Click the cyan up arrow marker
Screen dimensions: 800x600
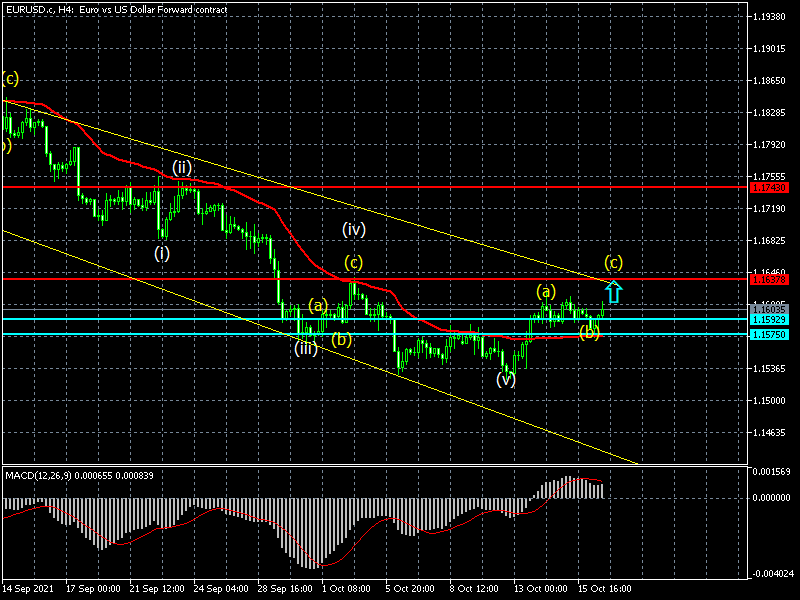[x=614, y=292]
